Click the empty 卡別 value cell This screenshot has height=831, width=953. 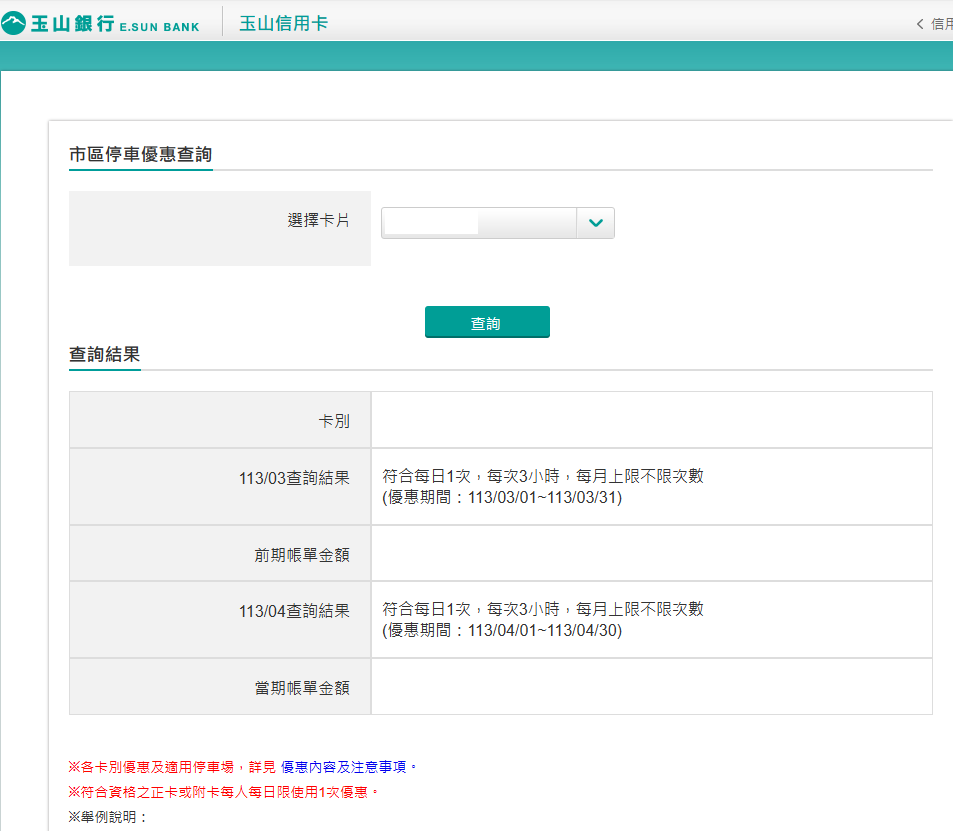point(650,420)
